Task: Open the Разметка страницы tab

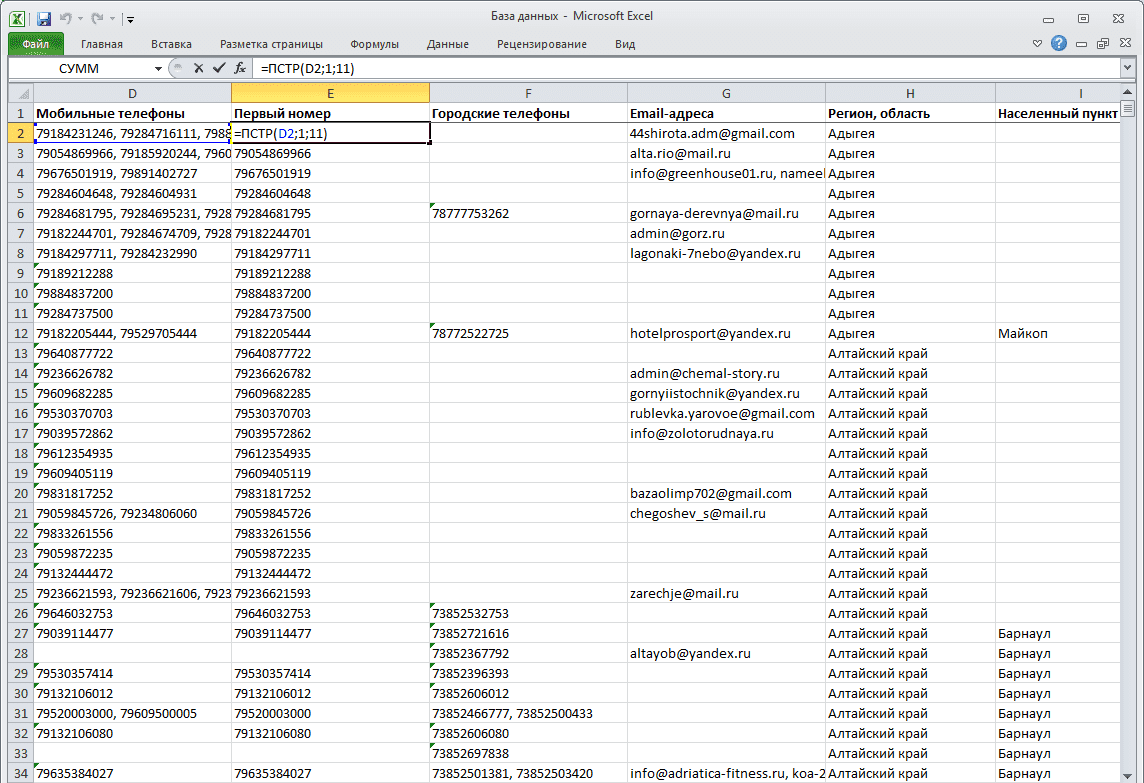Action: (x=271, y=44)
